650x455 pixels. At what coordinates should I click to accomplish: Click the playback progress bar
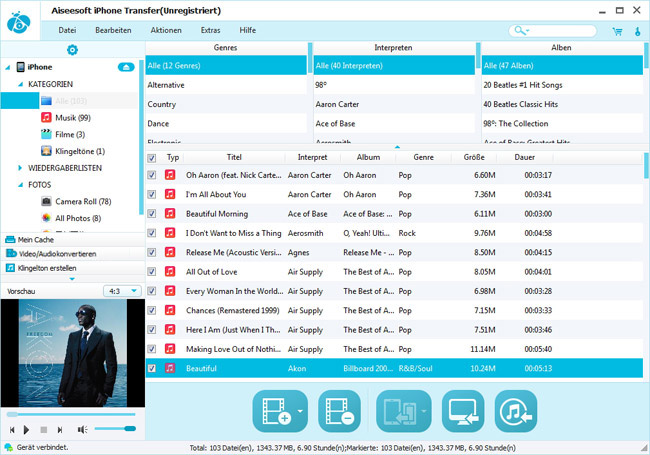tap(71, 414)
